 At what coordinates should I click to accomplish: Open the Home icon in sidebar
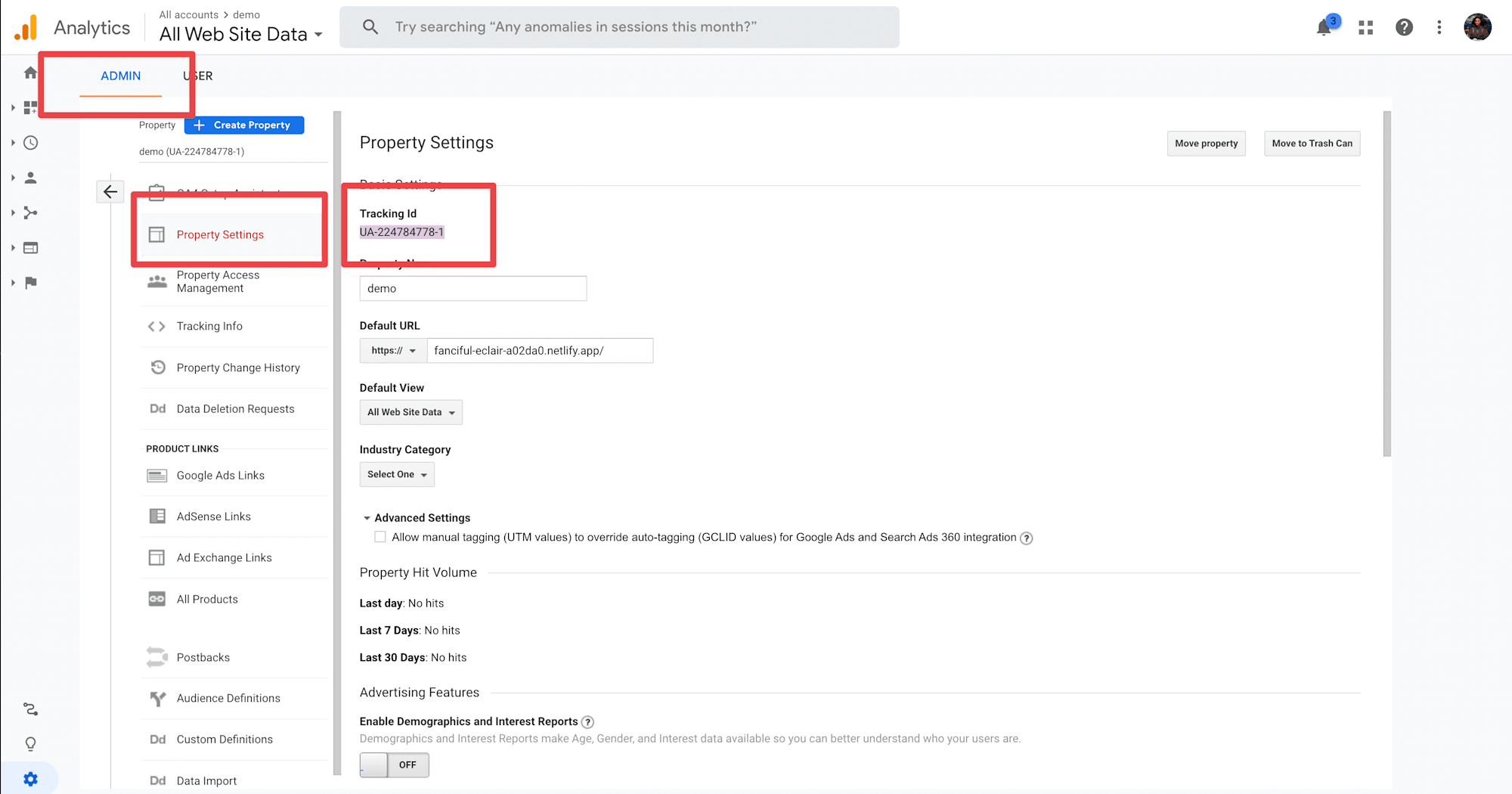(30, 73)
